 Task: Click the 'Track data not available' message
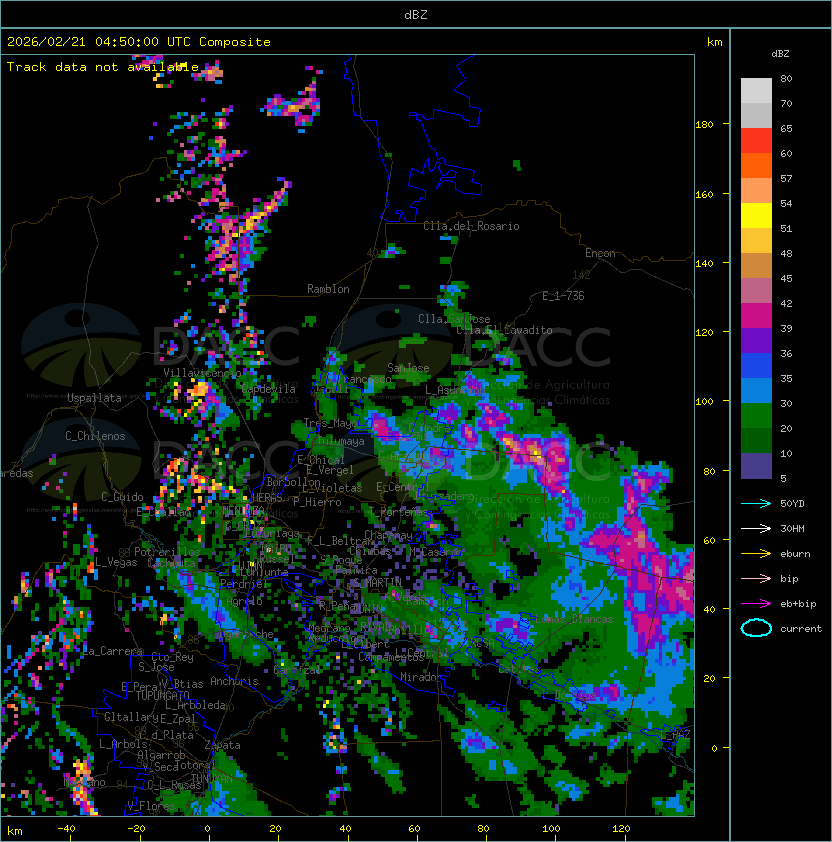click(x=103, y=67)
